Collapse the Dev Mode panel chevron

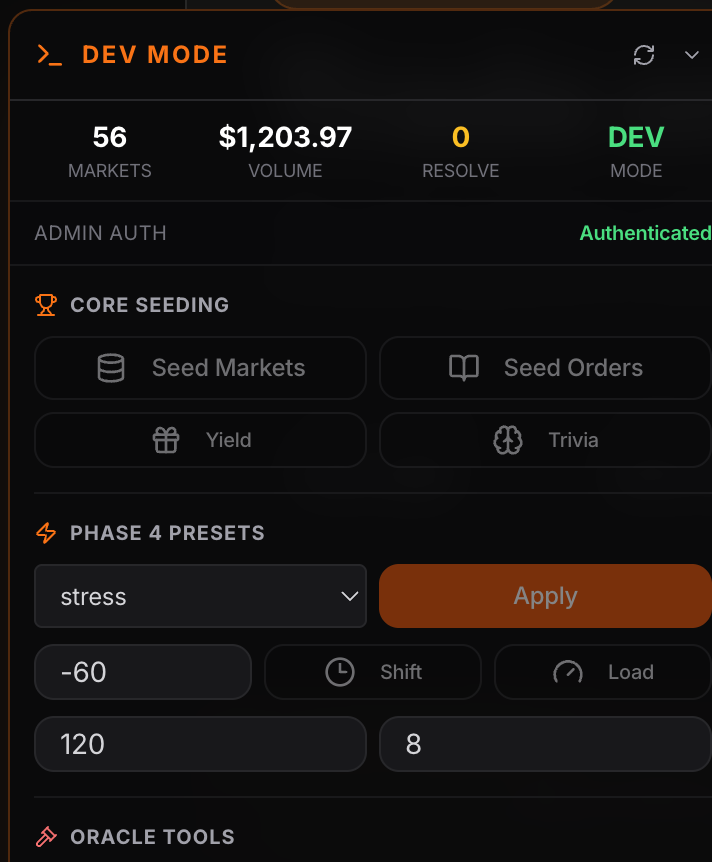691,55
